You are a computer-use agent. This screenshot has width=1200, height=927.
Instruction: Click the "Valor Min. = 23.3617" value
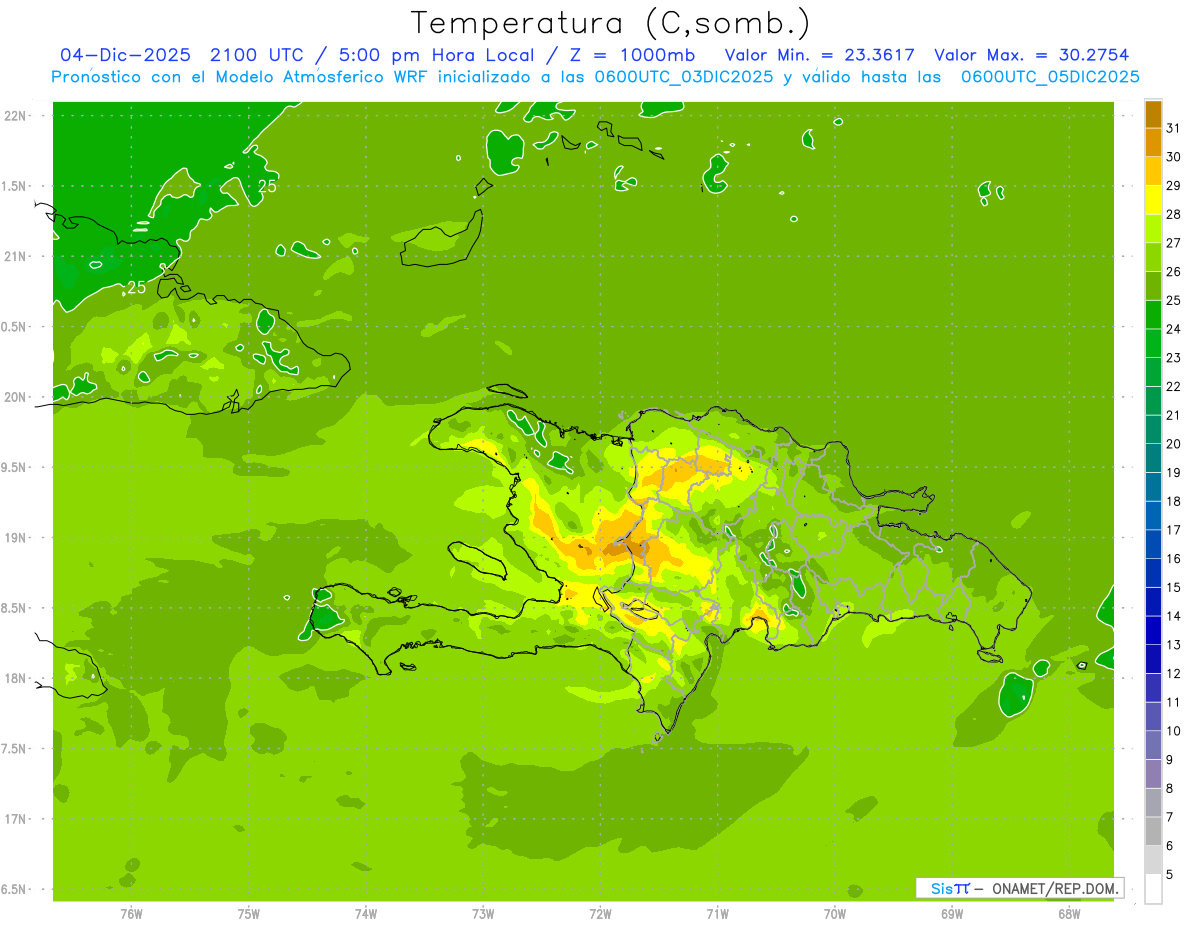coord(820,55)
